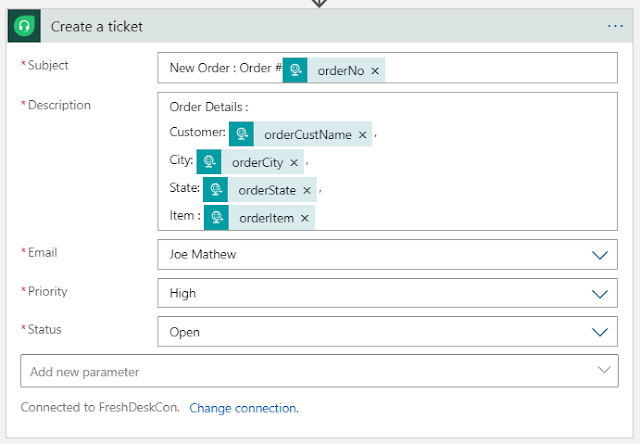
Task: Click the Freshdesk headset icon in header
Action: click(24, 26)
